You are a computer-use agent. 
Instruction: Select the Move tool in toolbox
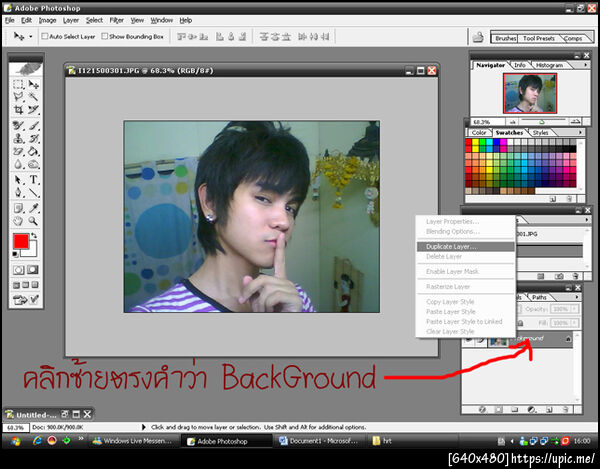34,84
